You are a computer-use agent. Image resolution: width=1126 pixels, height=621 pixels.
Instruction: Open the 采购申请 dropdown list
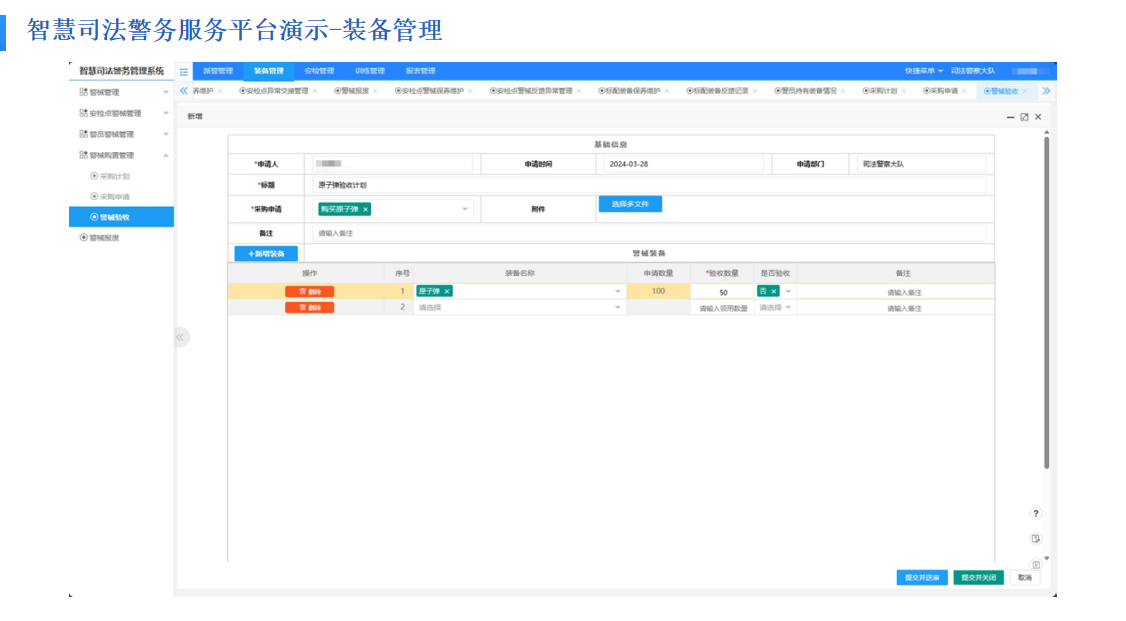click(464, 209)
